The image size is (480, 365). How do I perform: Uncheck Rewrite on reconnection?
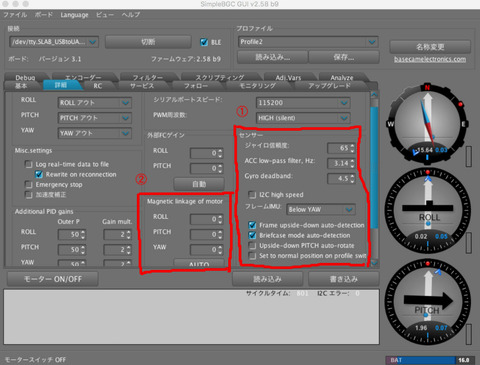pyautogui.click(x=39, y=174)
